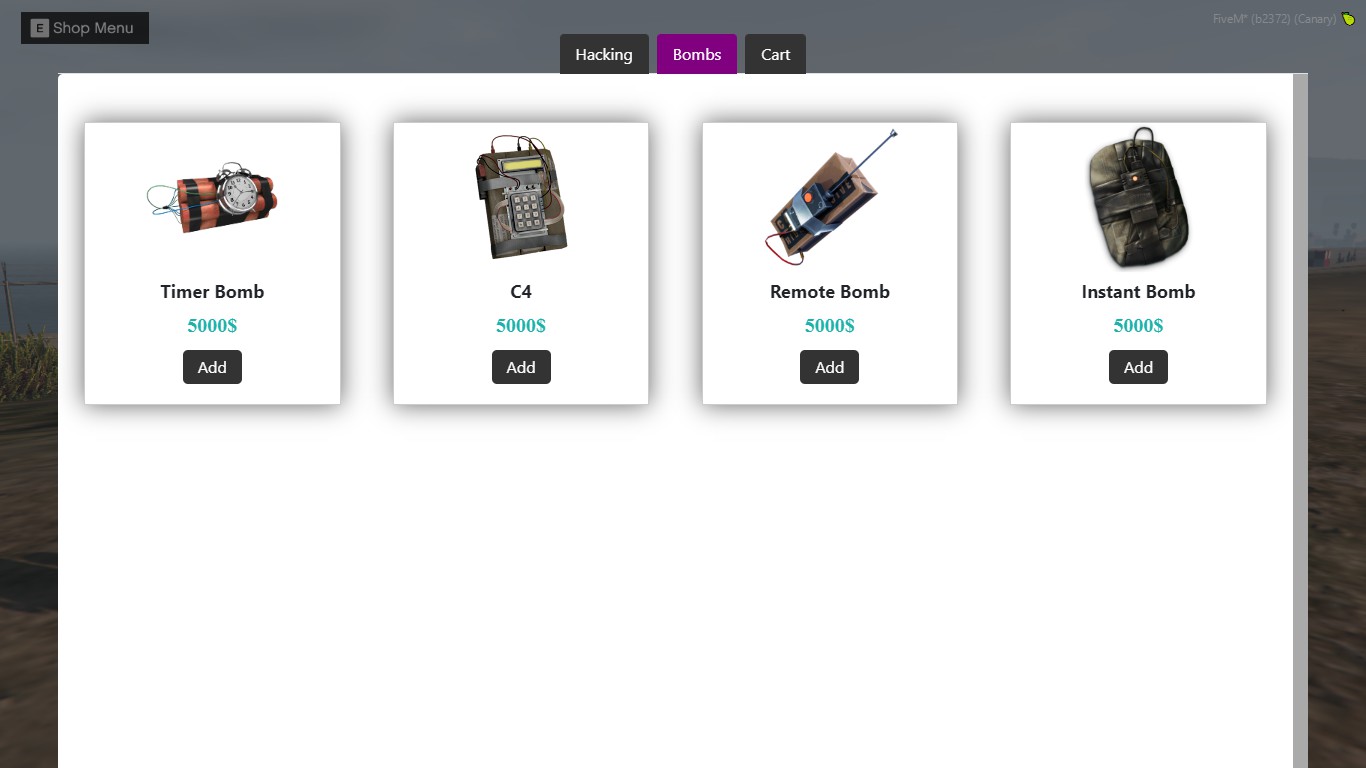Click the Shop Menu label
Screen dimensions: 1366x768
[93, 28]
